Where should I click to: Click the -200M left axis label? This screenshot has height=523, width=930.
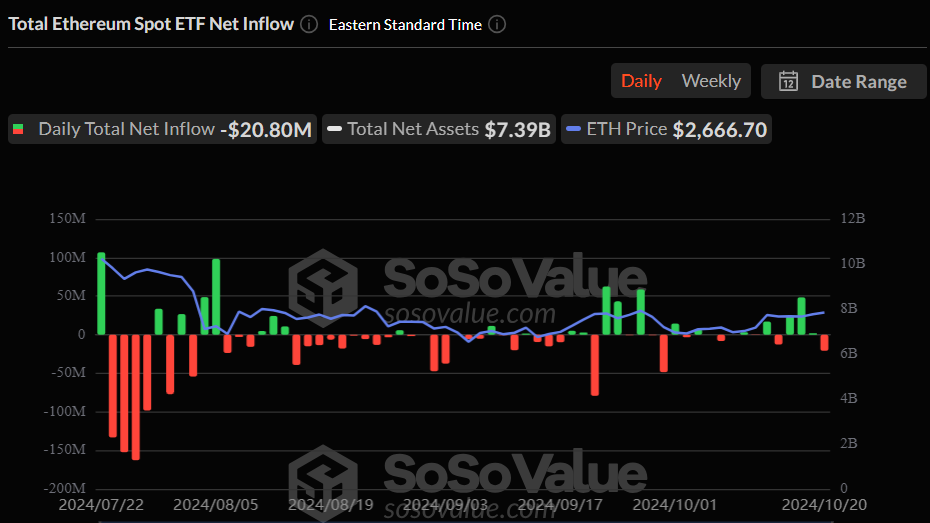pyautogui.click(x=65, y=488)
